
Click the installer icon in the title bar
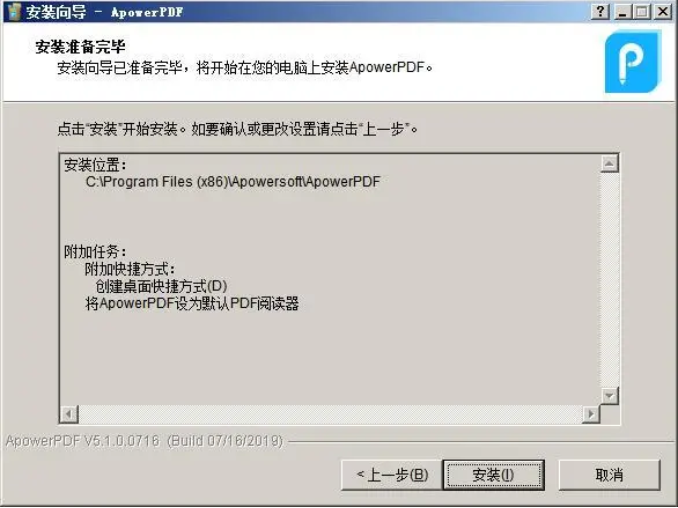tap(14, 12)
